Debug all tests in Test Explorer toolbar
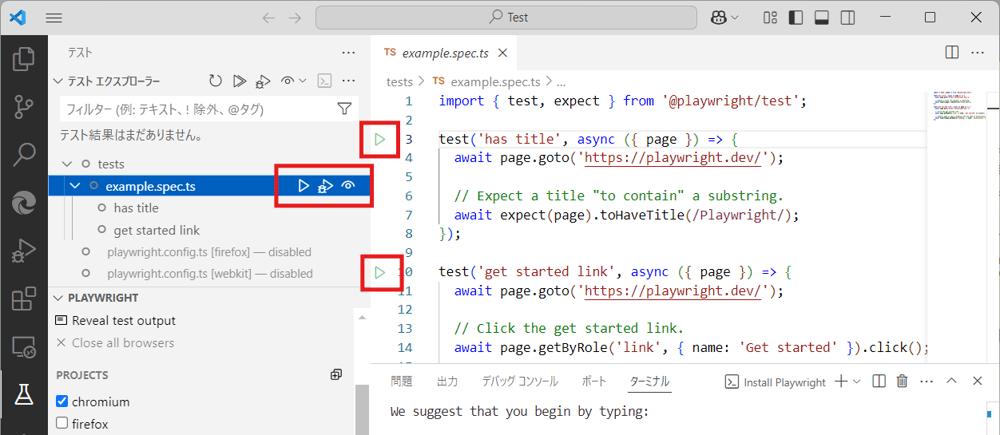Image resolution: width=1000 pixels, height=435 pixels. [x=262, y=81]
